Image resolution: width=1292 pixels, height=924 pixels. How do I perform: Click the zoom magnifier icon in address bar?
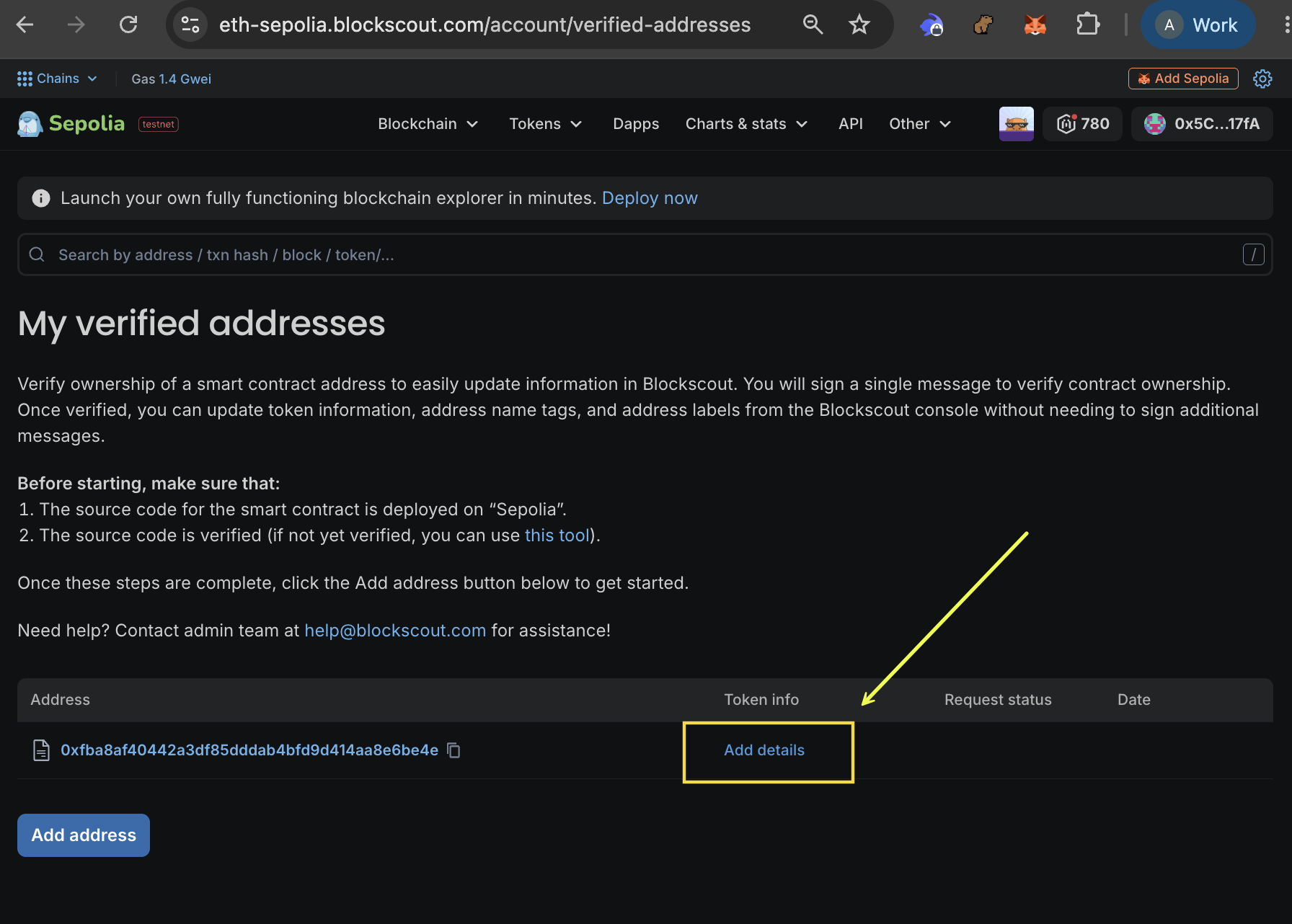(x=813, y=25)
